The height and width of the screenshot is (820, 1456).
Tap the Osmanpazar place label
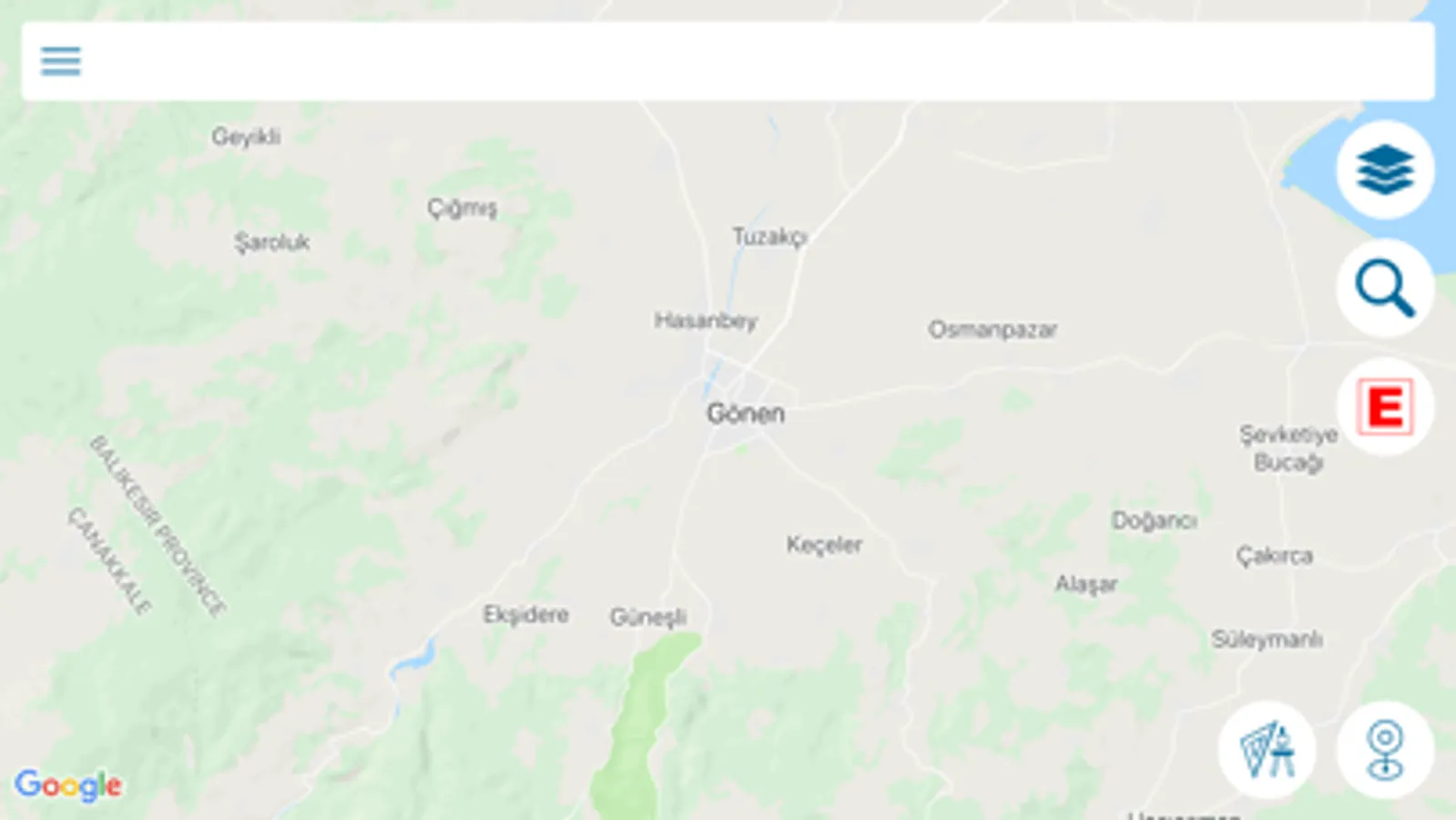click(x=993, y=330)
